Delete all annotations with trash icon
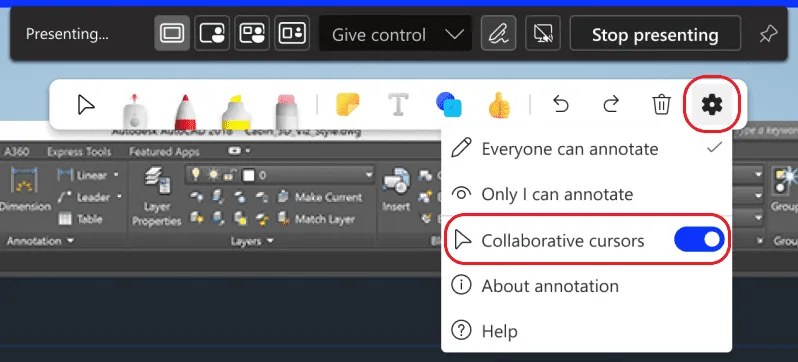Screen dimensions: 798x362 click(661, 104)
